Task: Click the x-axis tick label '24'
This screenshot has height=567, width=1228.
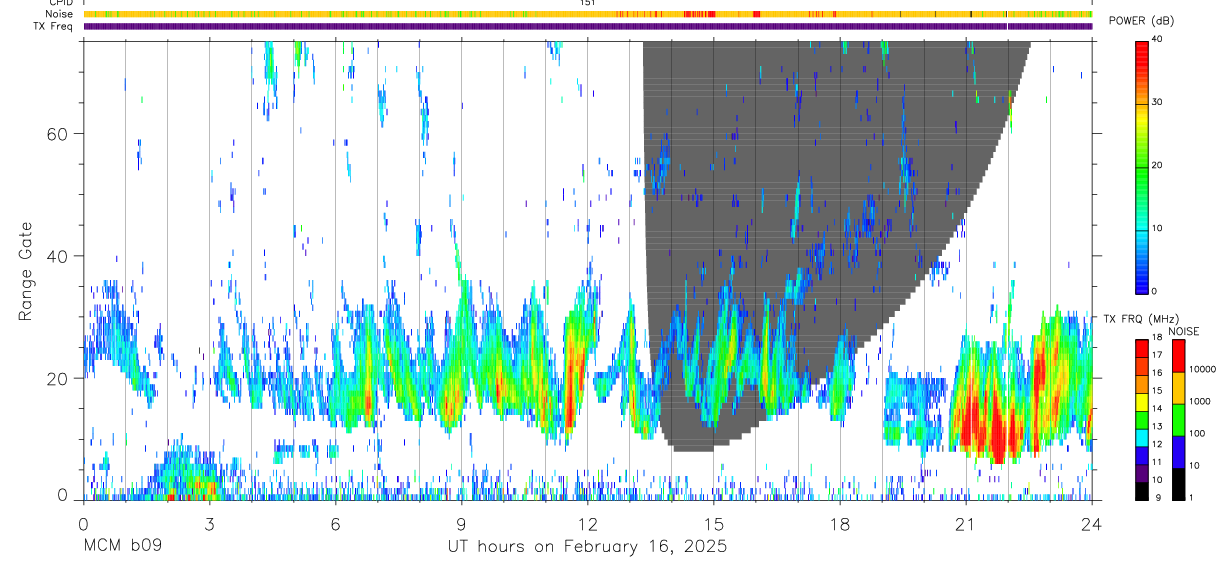Action: (x=1091, y=523)
